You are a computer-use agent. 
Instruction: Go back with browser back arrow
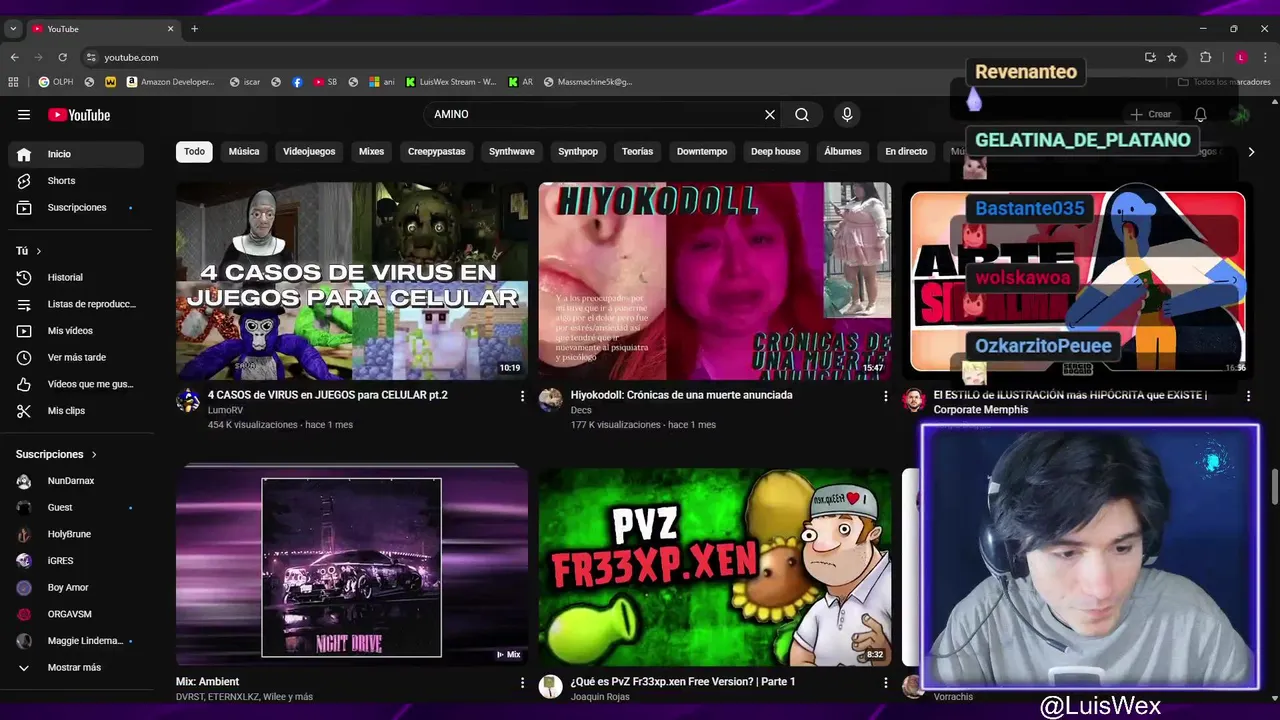pos(15,58)
